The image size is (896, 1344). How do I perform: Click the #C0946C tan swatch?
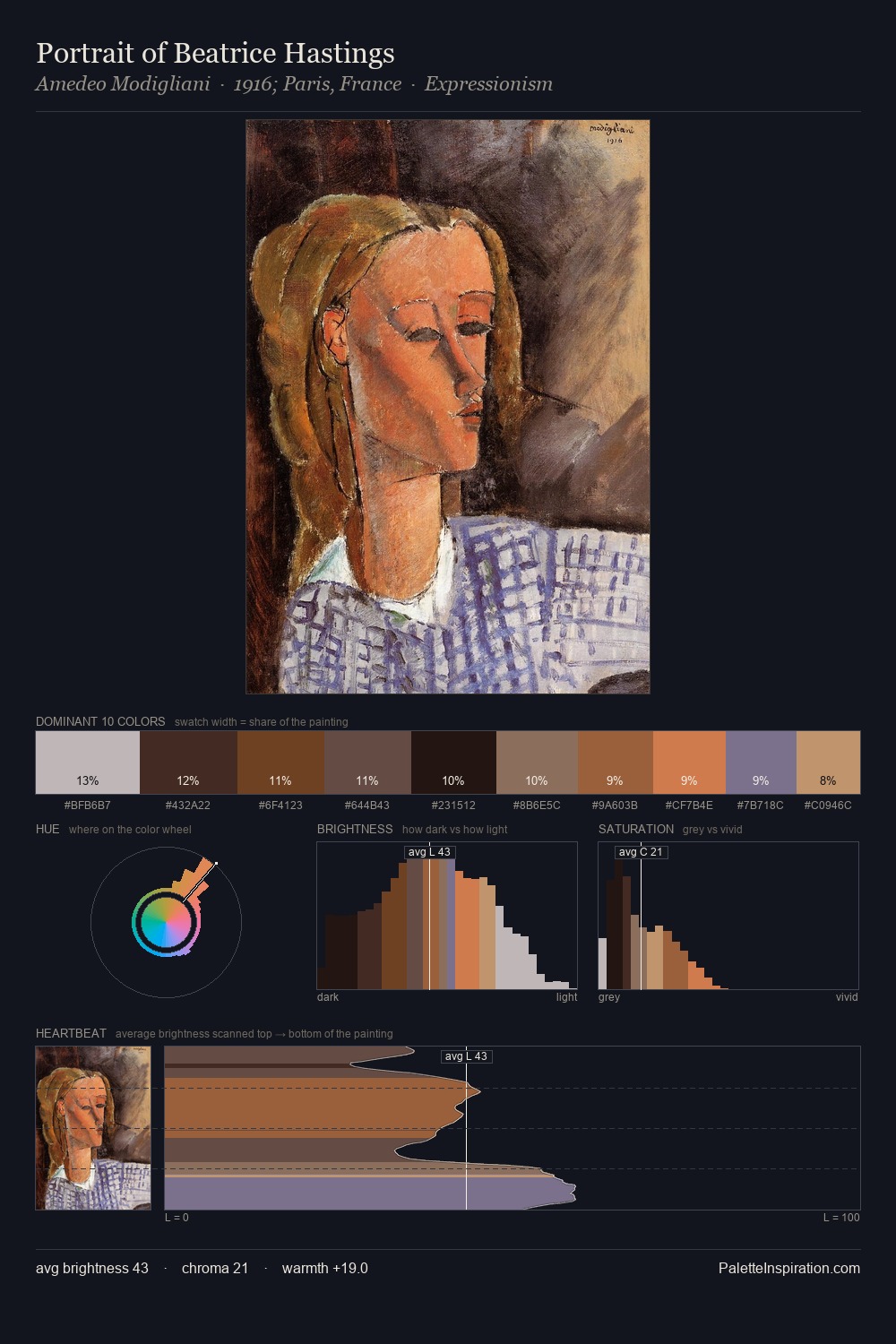click(x=828, y=762)
